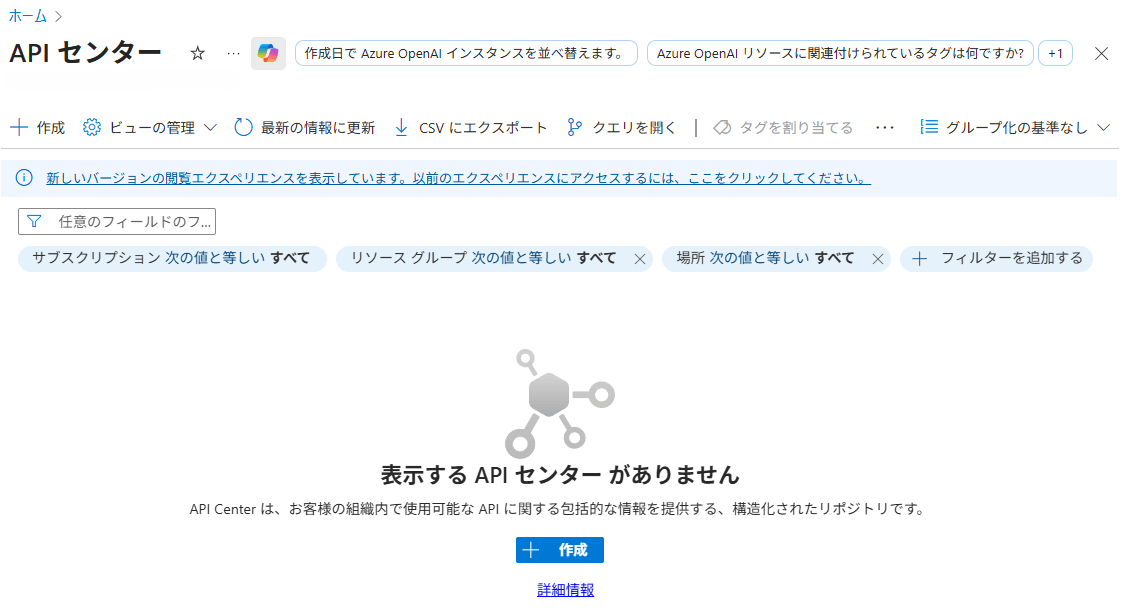Open the グループ化の基準なし dropdown

point(1011,127)
